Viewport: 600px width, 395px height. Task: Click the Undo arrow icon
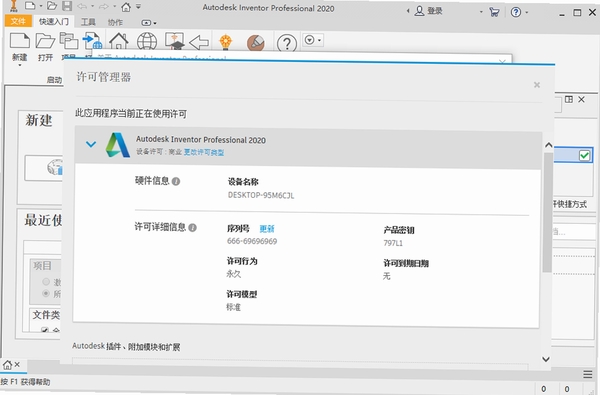pyautogui.click(x=81, y=6)
